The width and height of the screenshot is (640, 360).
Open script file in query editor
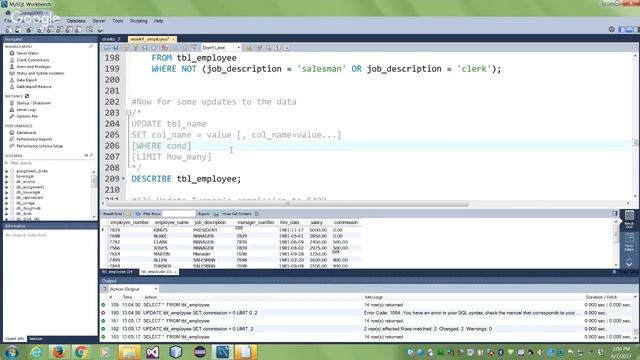pos(107,48)
